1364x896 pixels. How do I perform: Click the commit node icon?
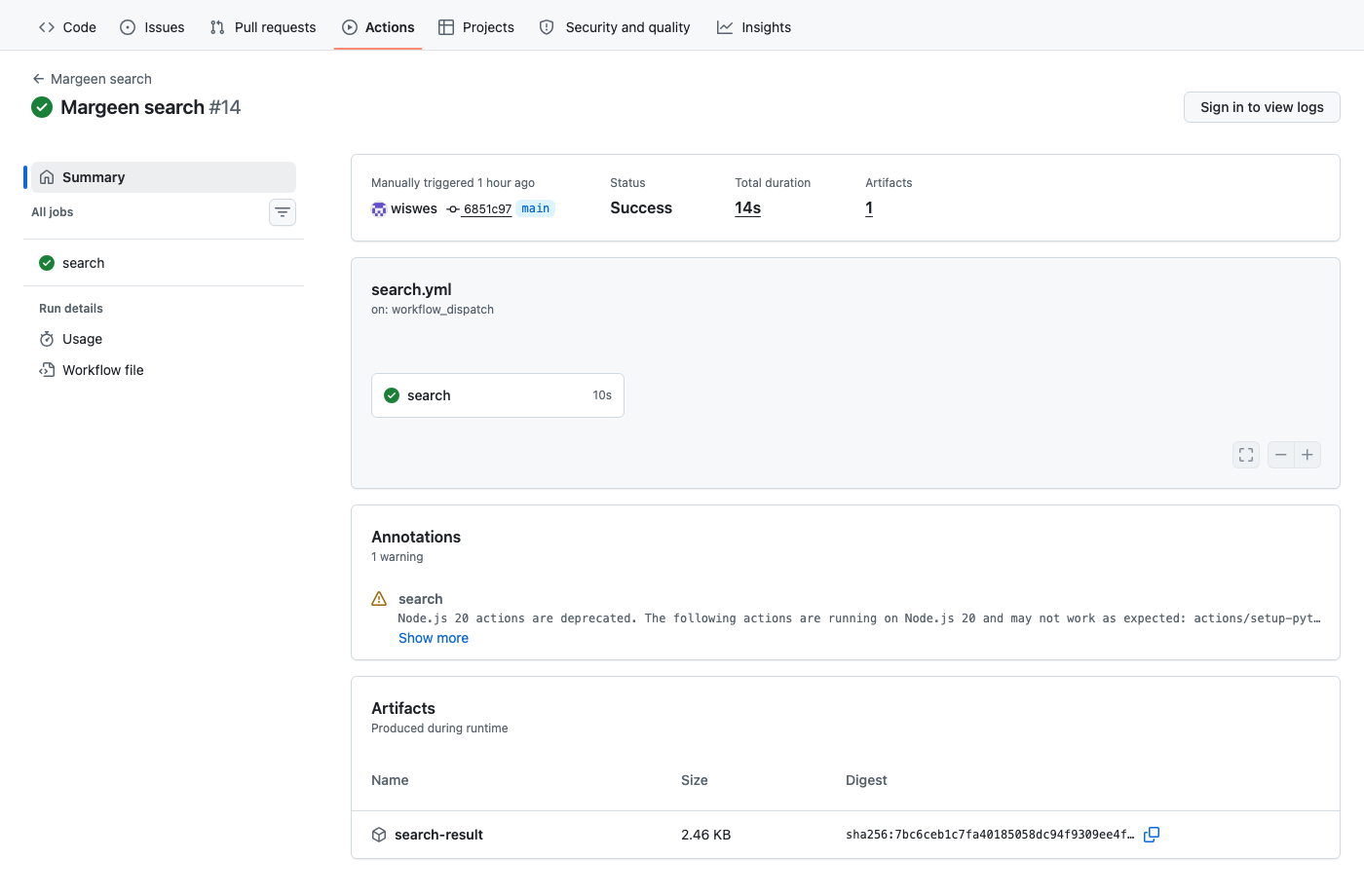point(453,209)
